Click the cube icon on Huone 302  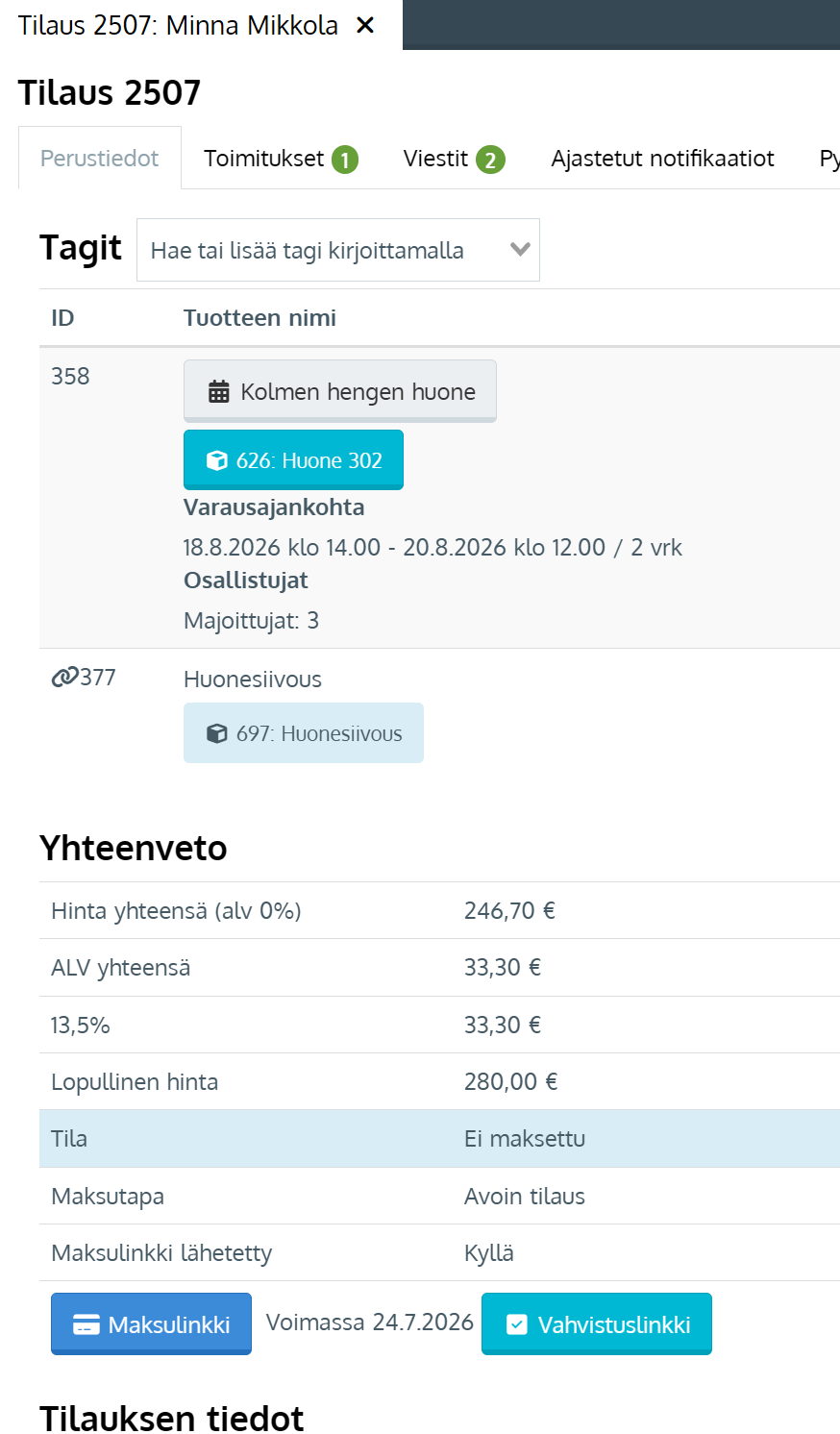pyautogui.click(x=217, y=461)
